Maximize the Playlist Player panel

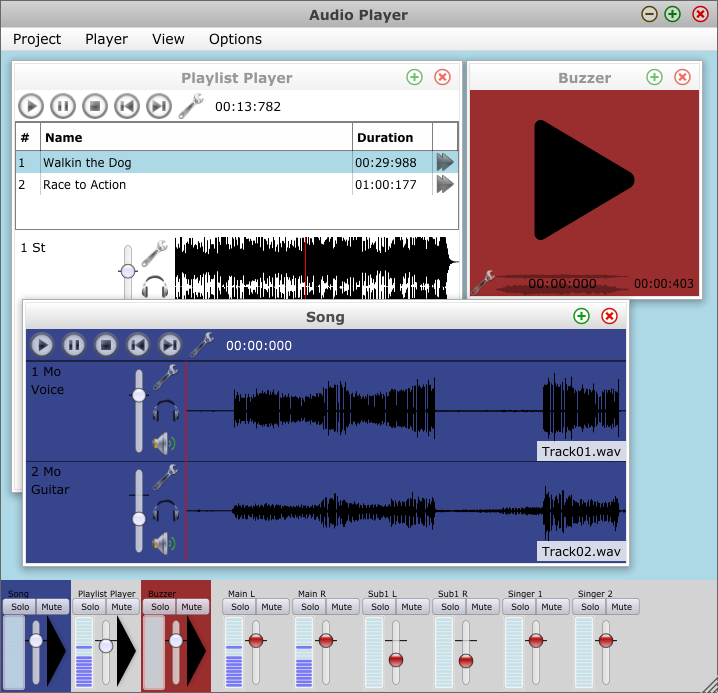tap(414, 77)
